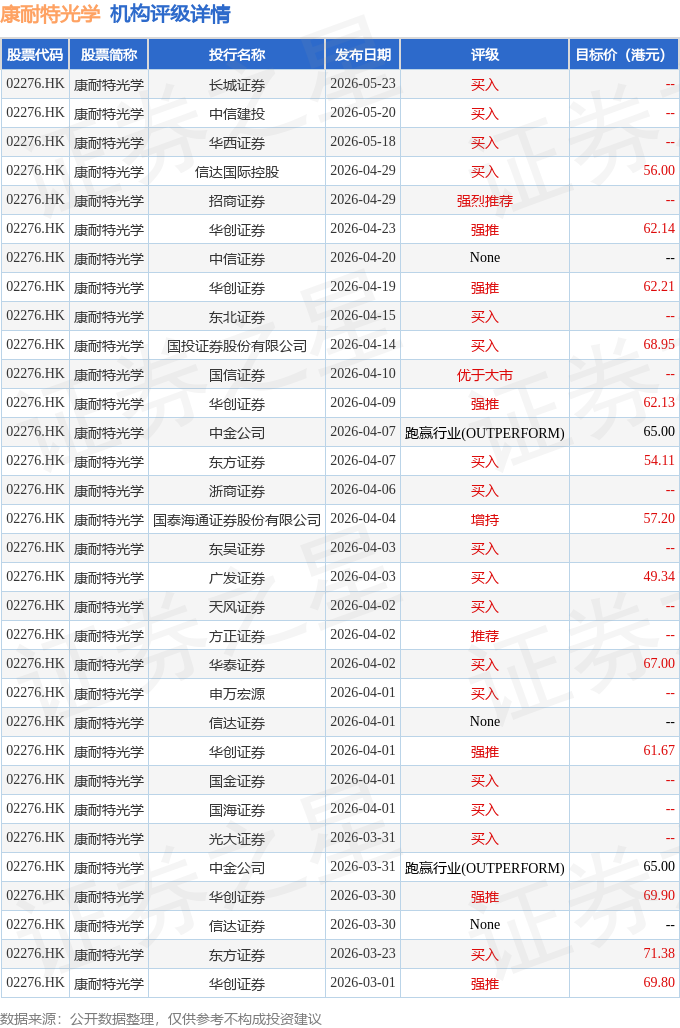The width and height of the screenshot is (680, 1028).
Task: Select the 推荐 rating from 方正证券
Action: click(x=485, y=636)
